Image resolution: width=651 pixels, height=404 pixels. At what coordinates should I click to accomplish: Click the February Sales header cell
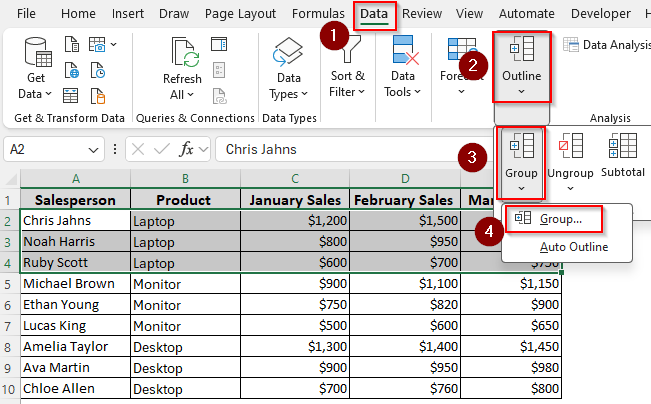click(405, 200)
